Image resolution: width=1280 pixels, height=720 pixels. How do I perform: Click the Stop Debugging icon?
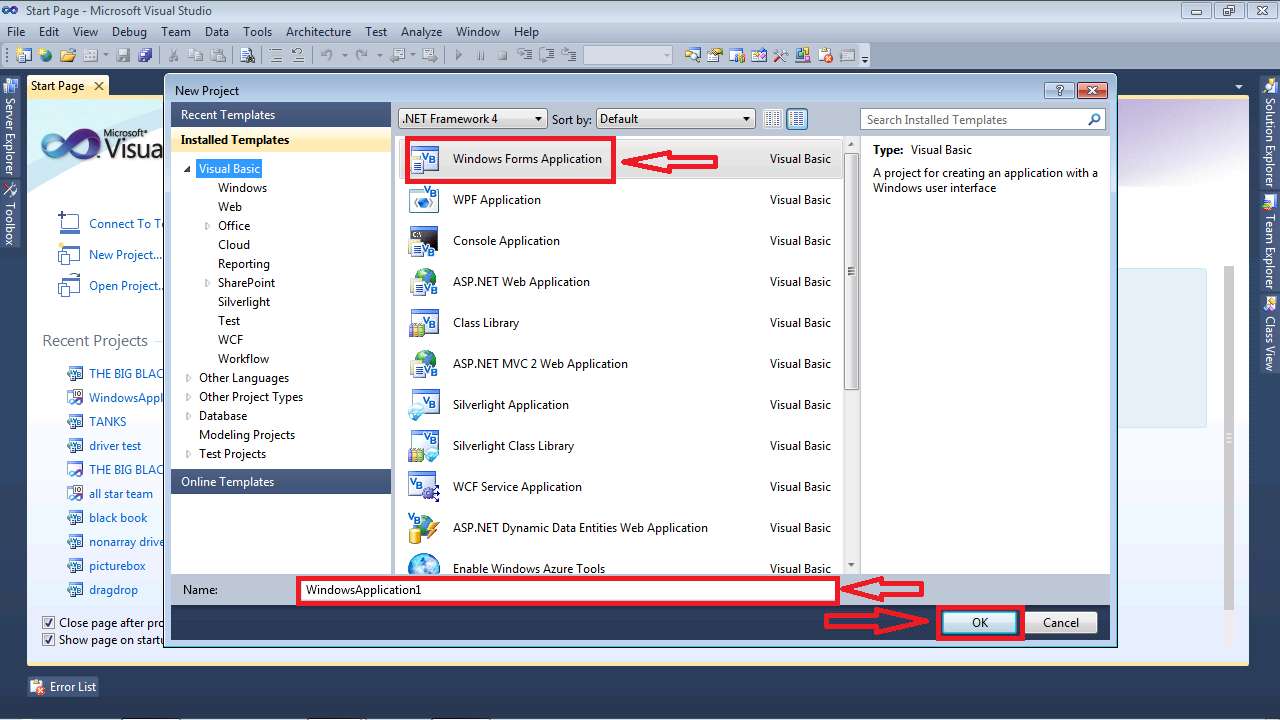[503, 55]
